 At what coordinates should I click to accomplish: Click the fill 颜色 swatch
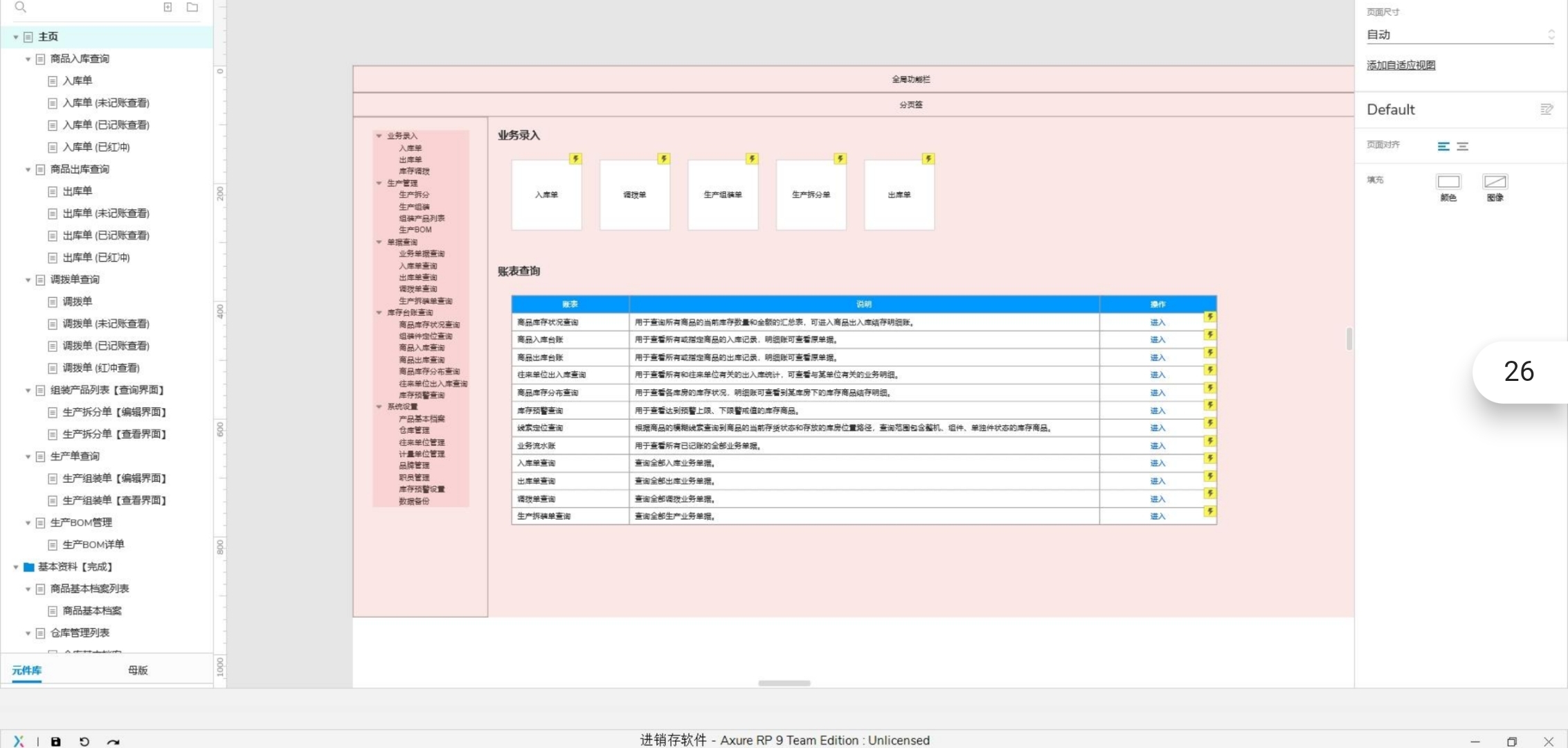coord(1448,181)
